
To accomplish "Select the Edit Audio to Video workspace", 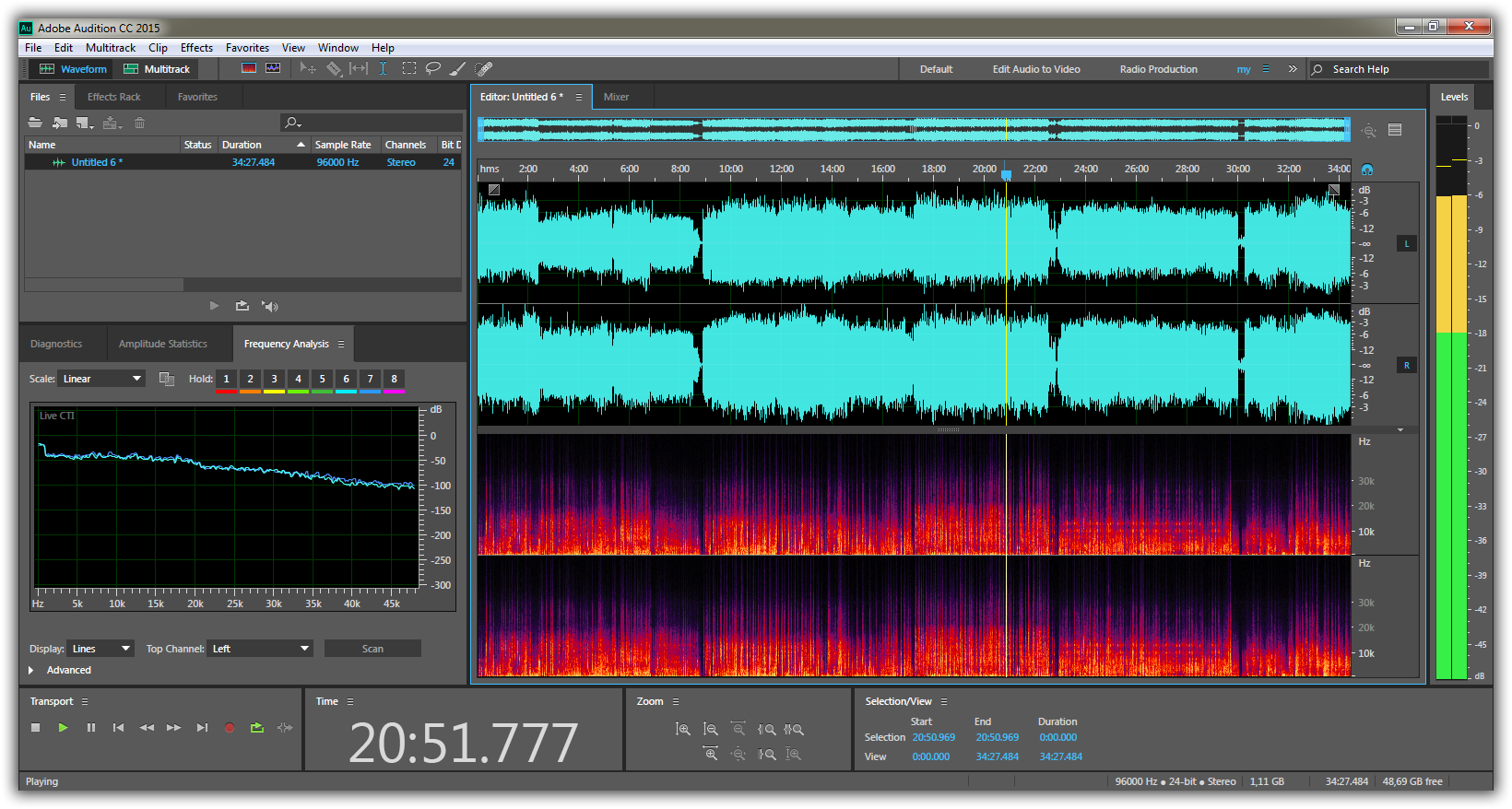I will [1036, 69].
